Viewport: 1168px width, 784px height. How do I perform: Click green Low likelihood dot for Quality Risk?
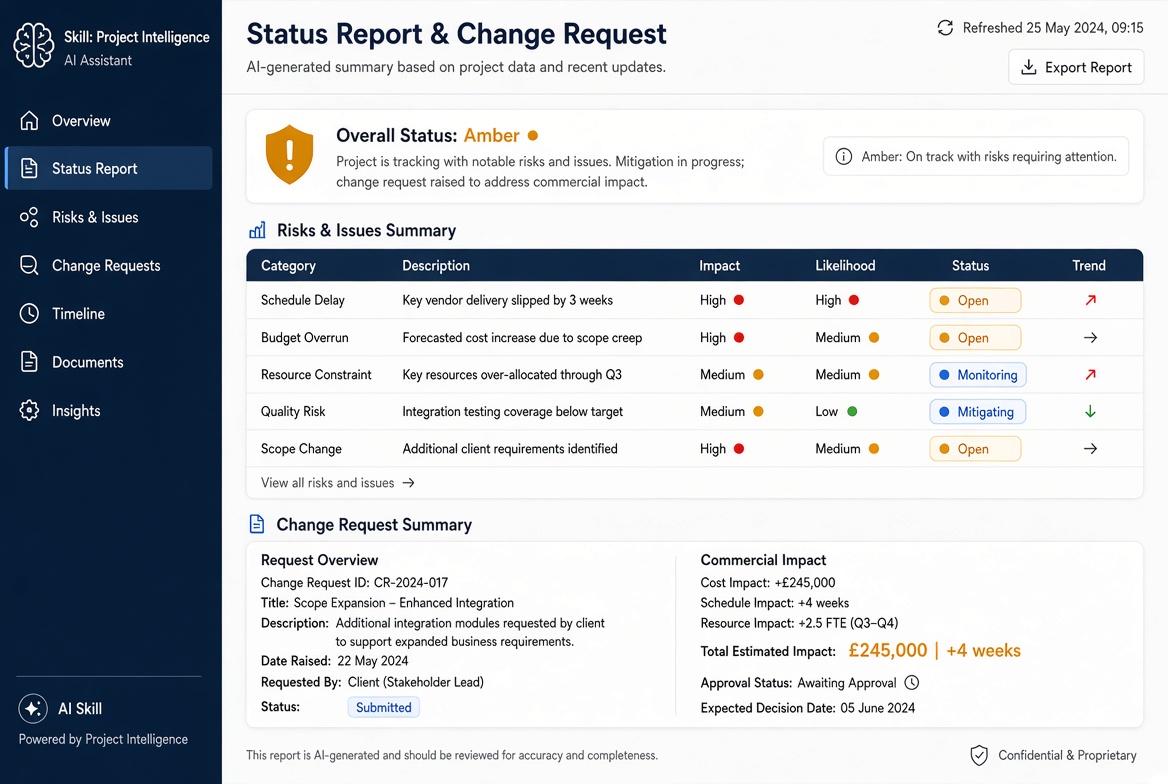pos(852,411)
